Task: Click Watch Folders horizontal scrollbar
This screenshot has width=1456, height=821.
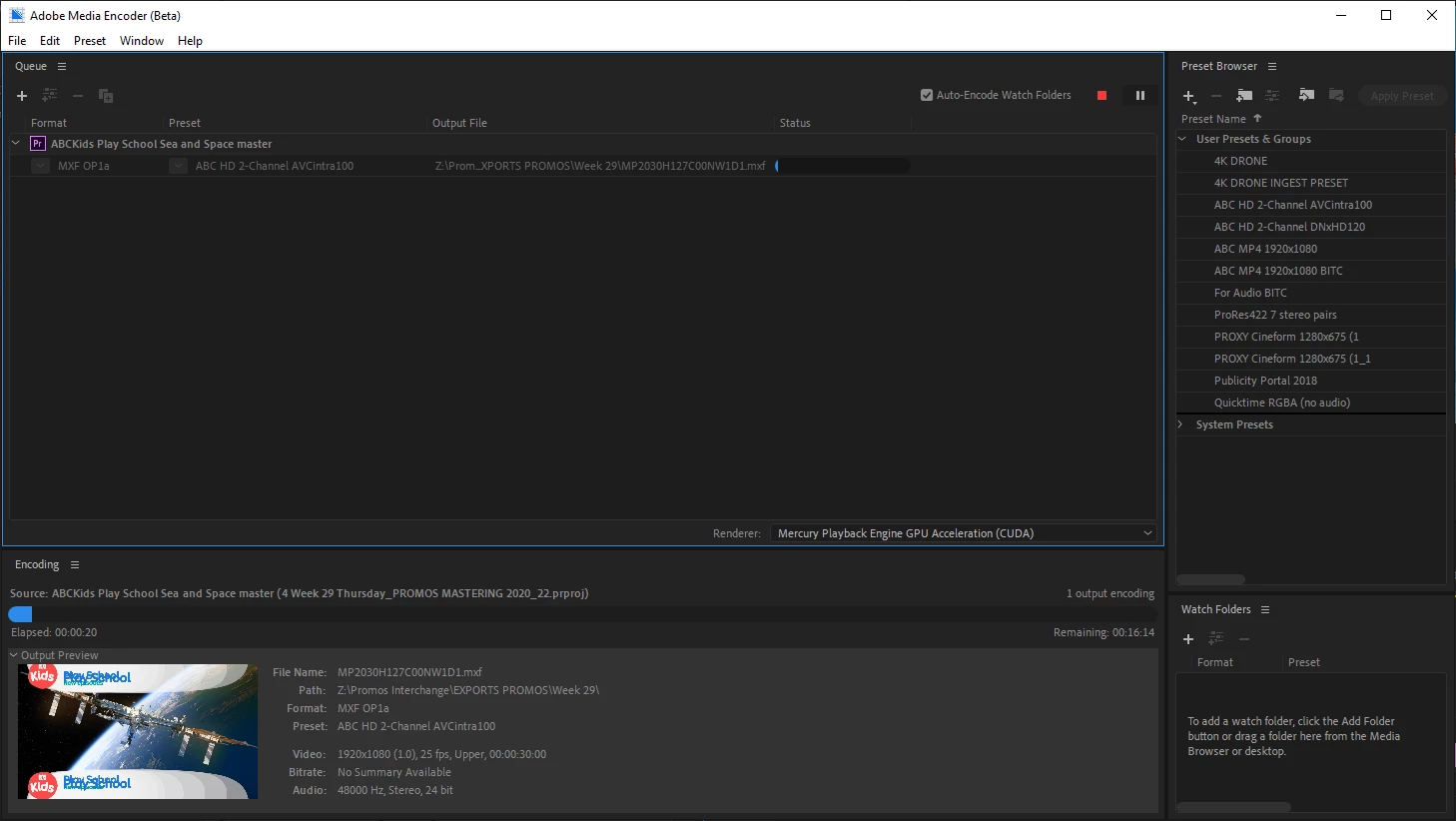Action: pos(1233,807)
